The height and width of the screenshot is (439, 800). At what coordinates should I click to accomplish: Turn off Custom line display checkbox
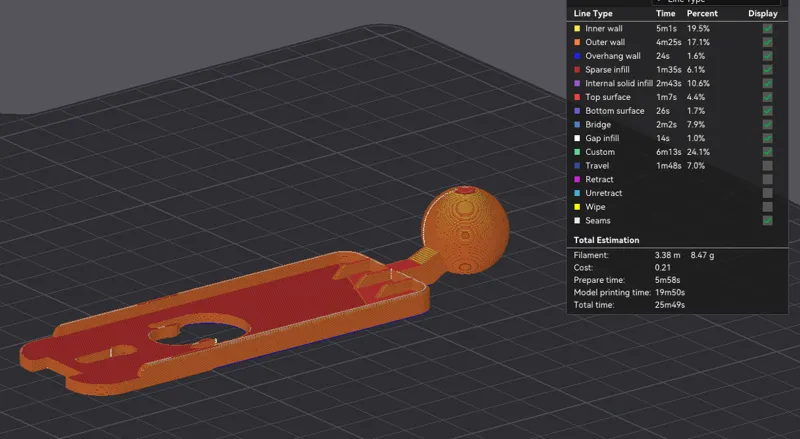[767, 152]
